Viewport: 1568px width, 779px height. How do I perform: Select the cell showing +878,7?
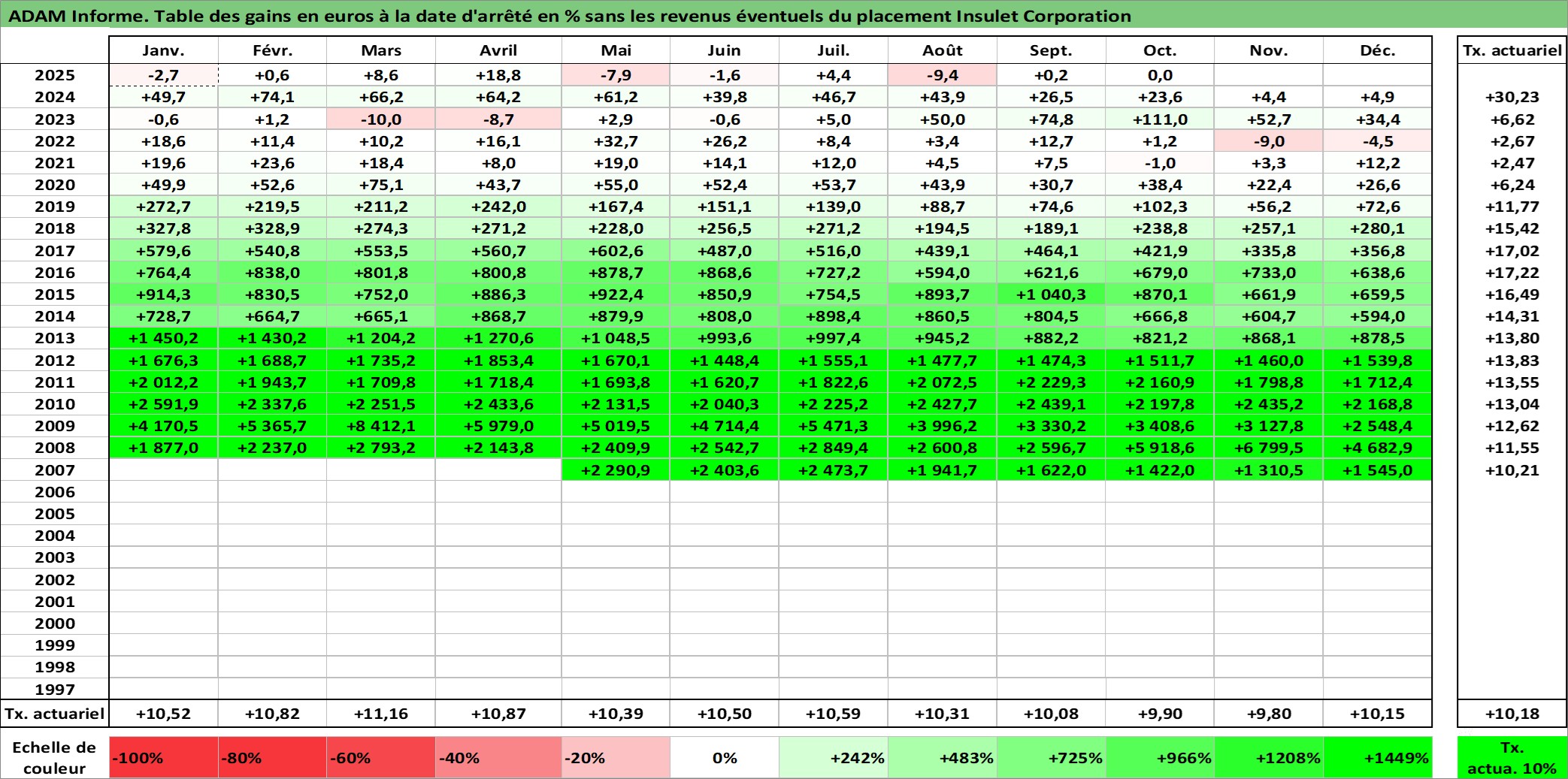(616, 273)
